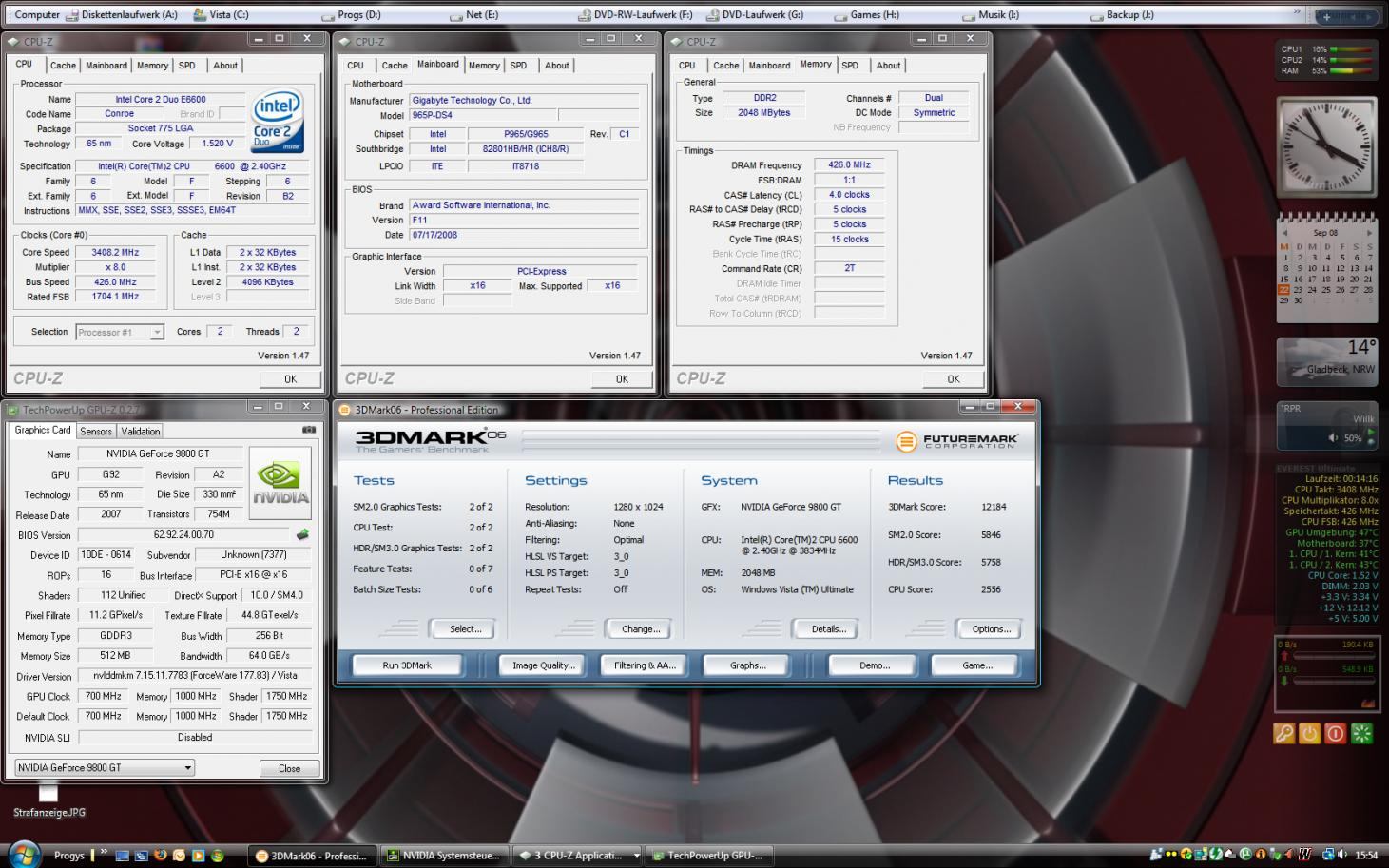
Task: Click the Vista (C:) drive shortcut
Action: click(x=221, y=14)
